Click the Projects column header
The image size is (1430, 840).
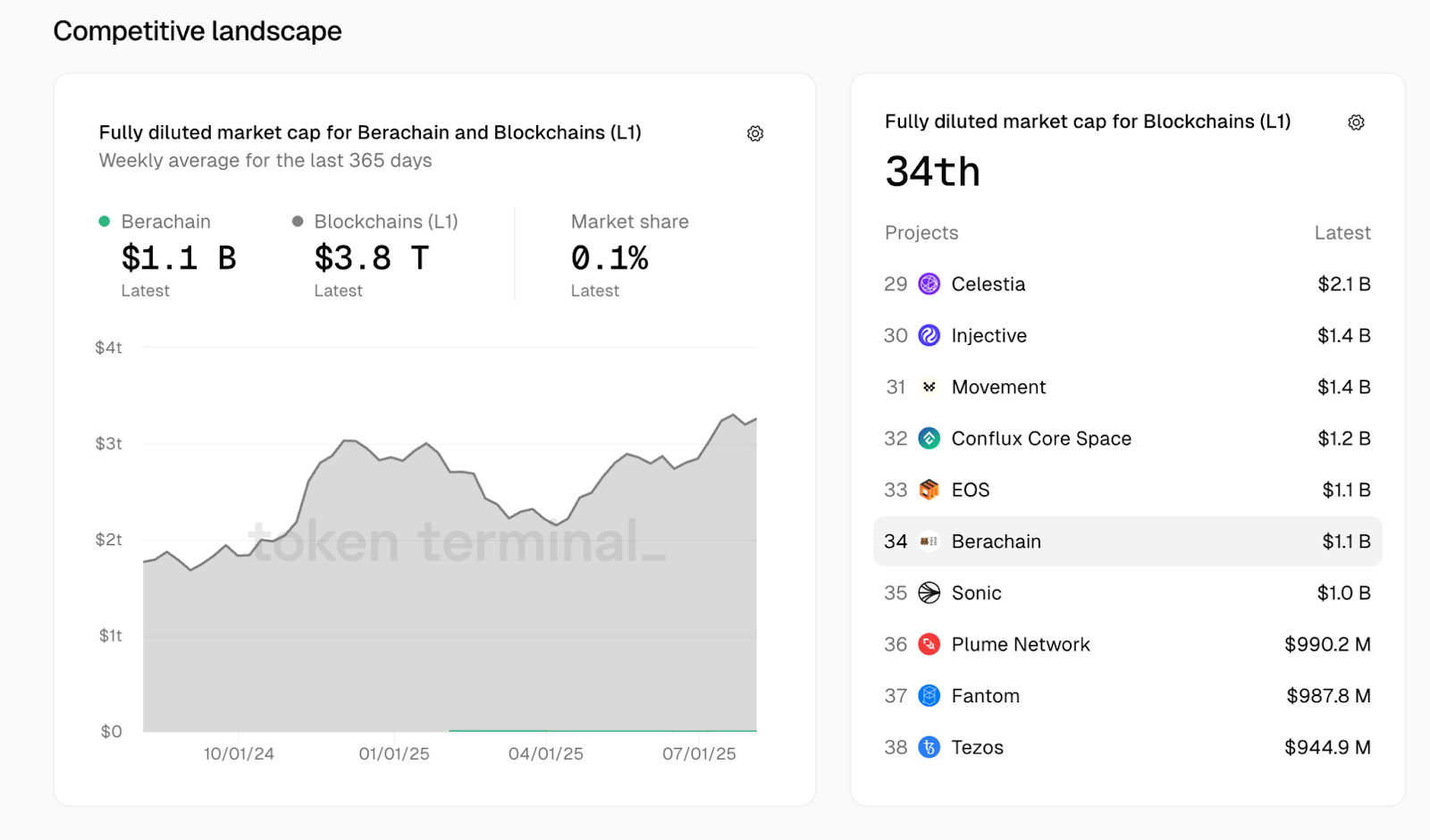pos(921,233)
